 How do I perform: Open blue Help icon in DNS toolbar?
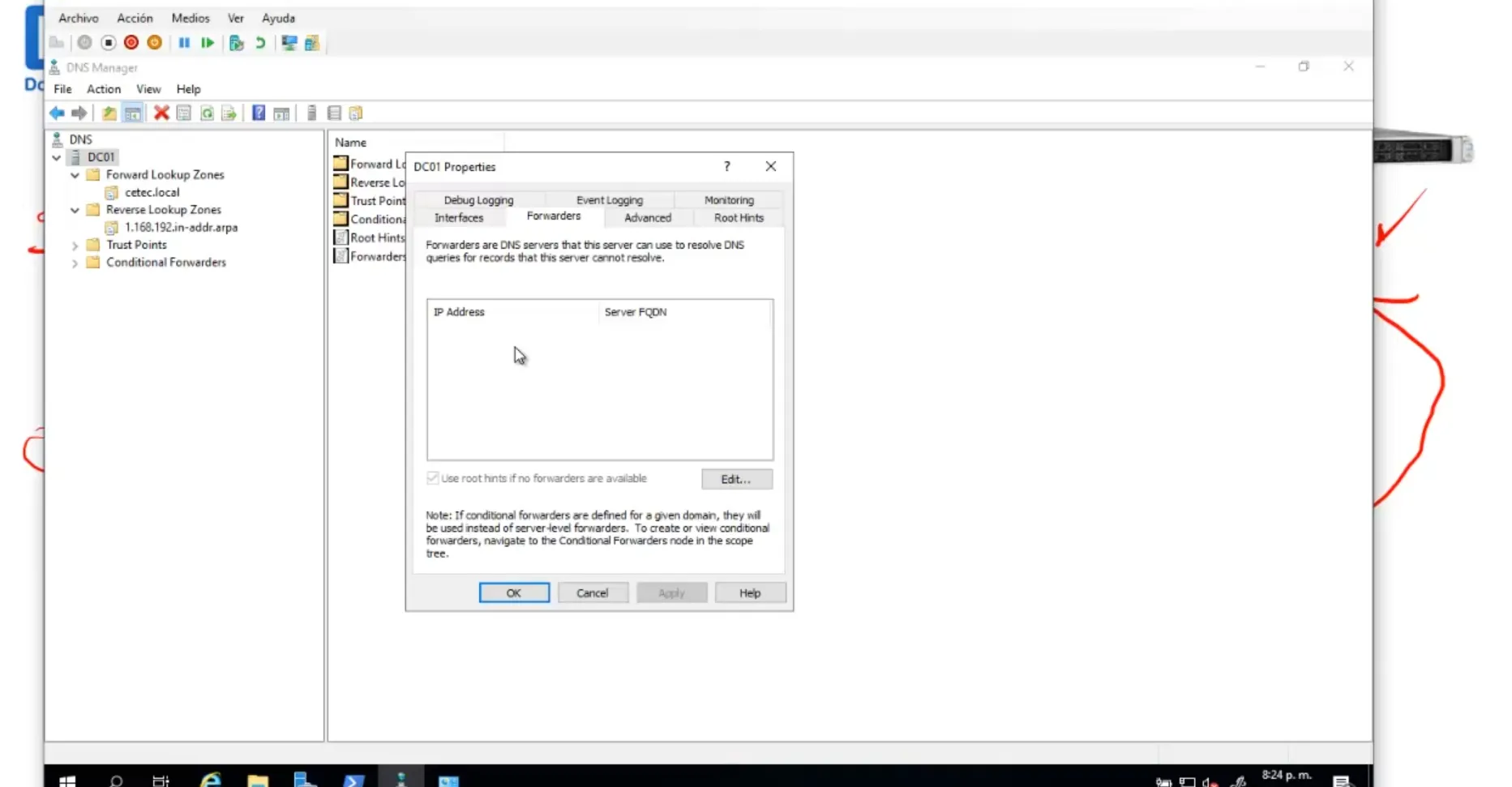coord(259,113)
